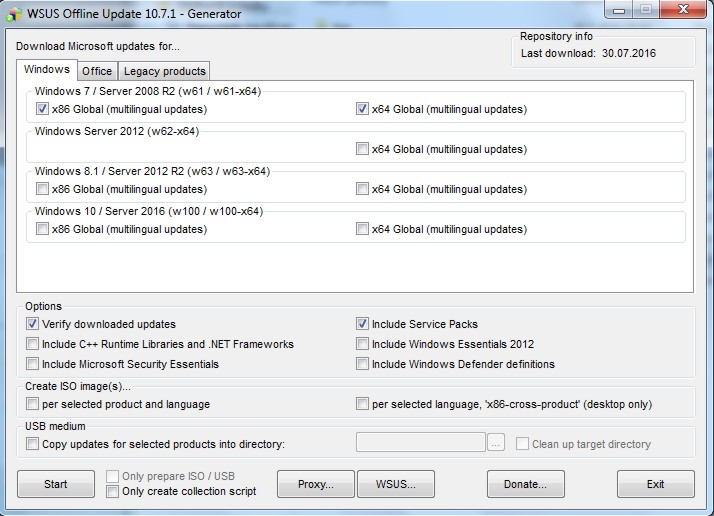Image resolution: width=714 pixels, height=516 pixels.
Task: Uncheck Windows 7 x64 Global updates
Action: coord(362,109)
